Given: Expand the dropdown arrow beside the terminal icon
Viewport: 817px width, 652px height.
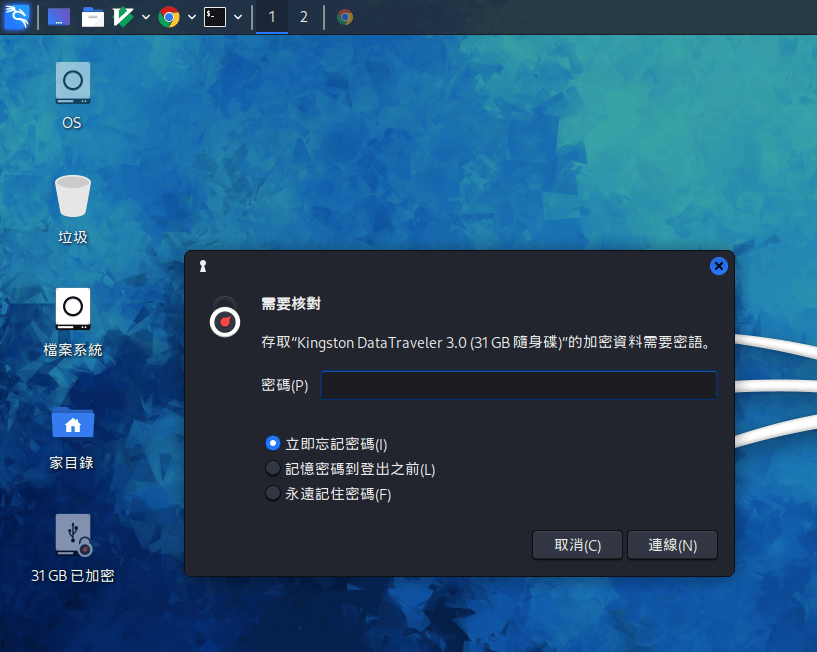Looking at the screenshot, I should (238, 17).
